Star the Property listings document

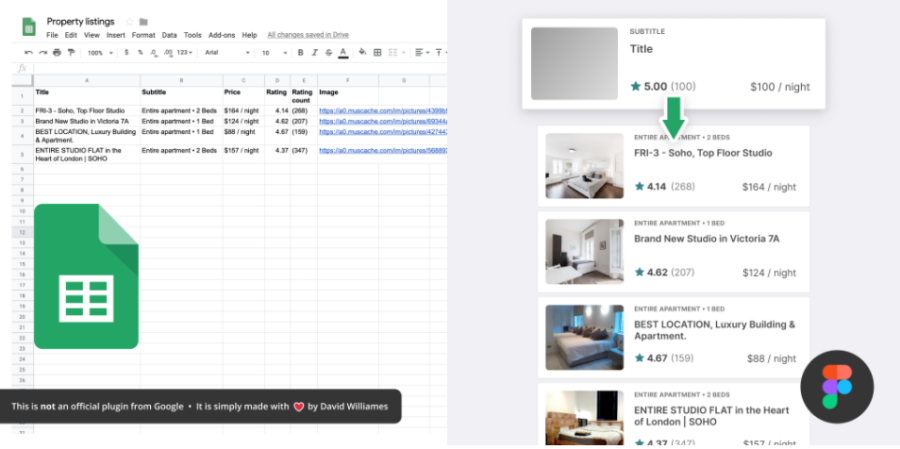(x=130, y=22)
